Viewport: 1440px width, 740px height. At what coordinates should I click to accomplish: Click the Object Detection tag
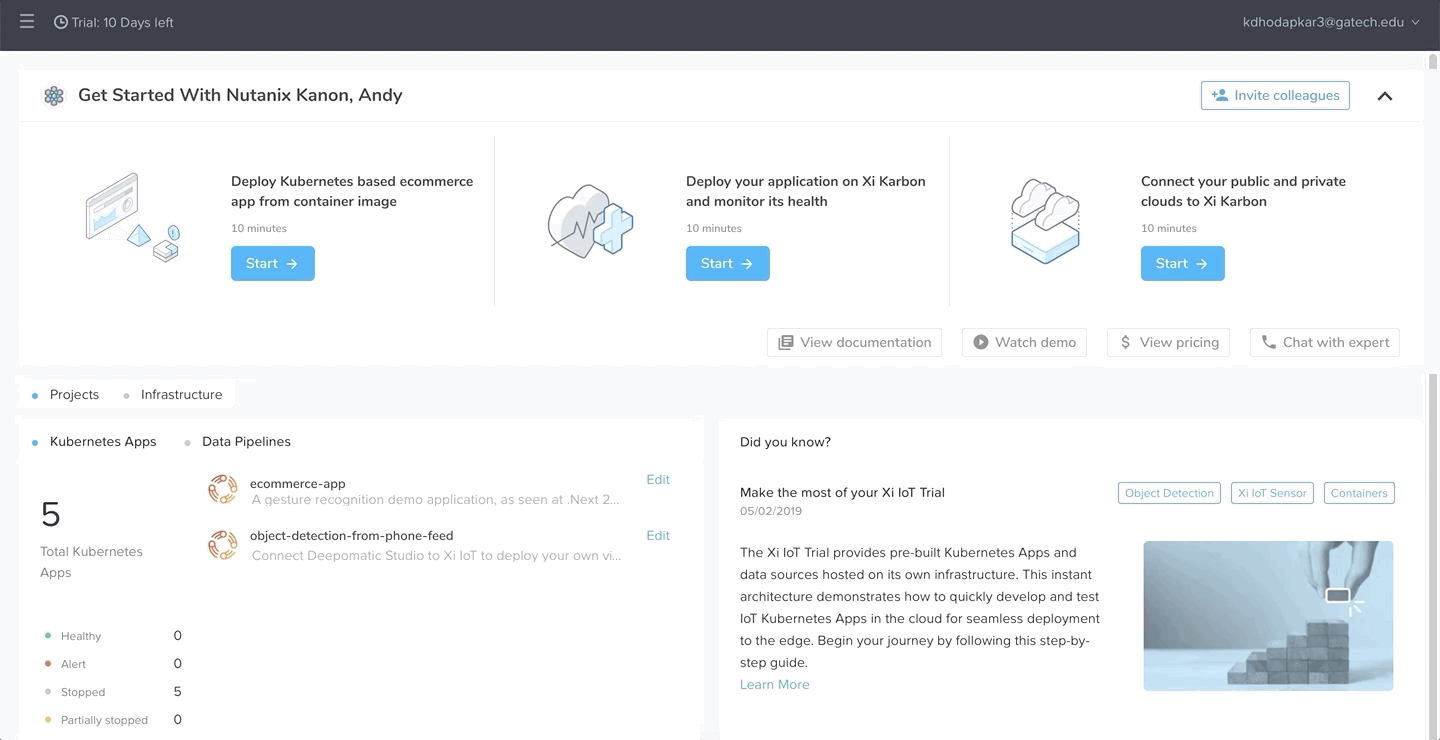click(x=1169, y=493)
